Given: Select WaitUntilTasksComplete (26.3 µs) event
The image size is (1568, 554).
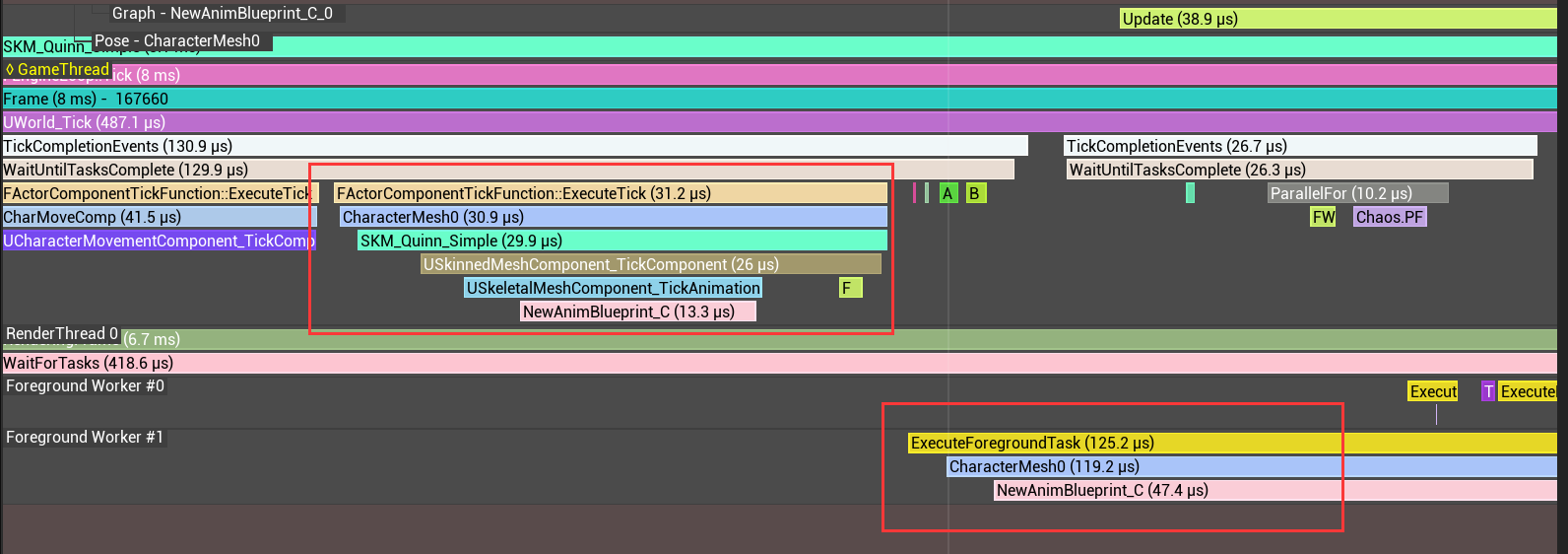Looking at the screenshot, I should coord(1299,170).
